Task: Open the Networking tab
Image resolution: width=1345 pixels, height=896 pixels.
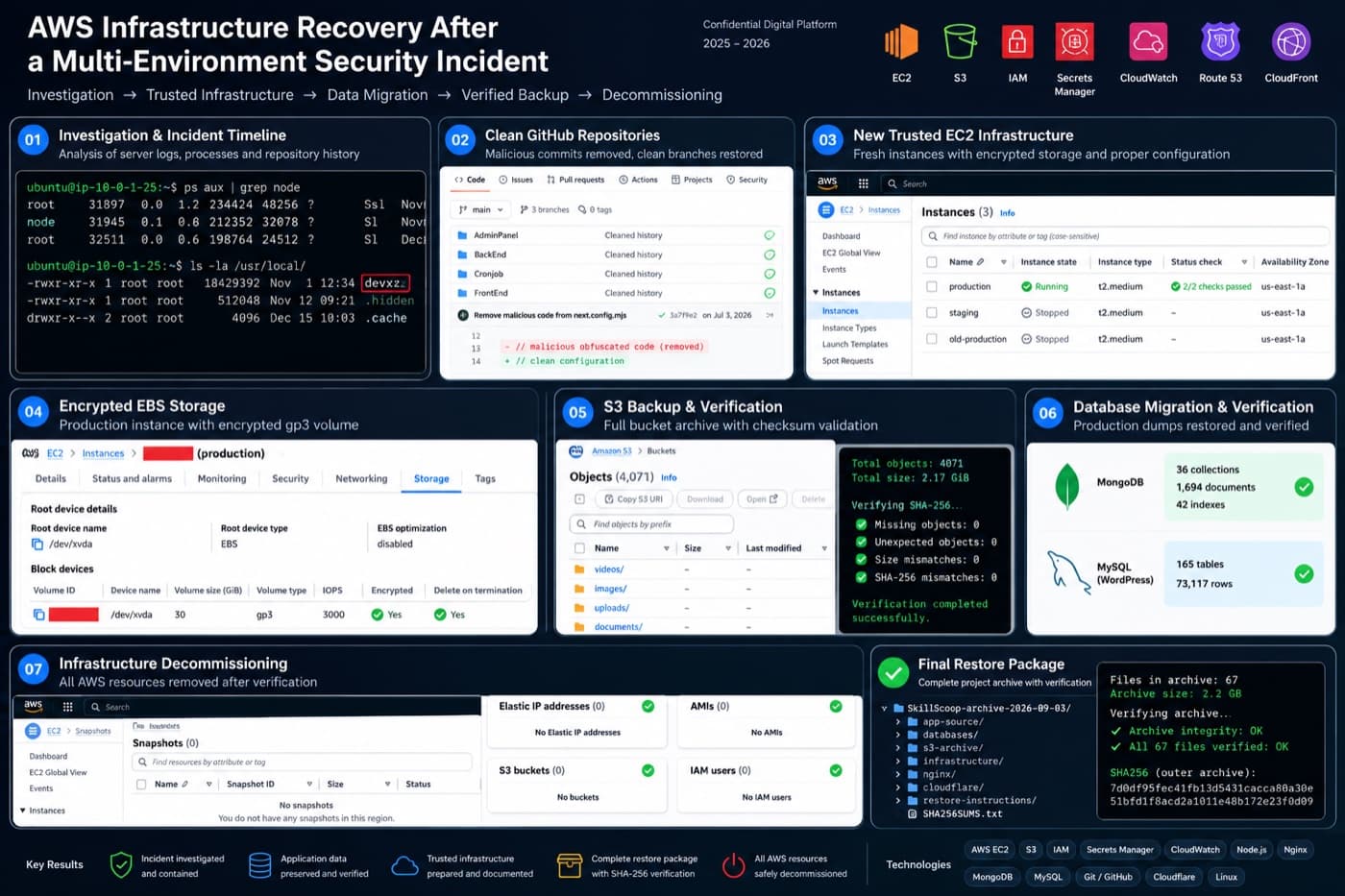Action: coord(361,478)
